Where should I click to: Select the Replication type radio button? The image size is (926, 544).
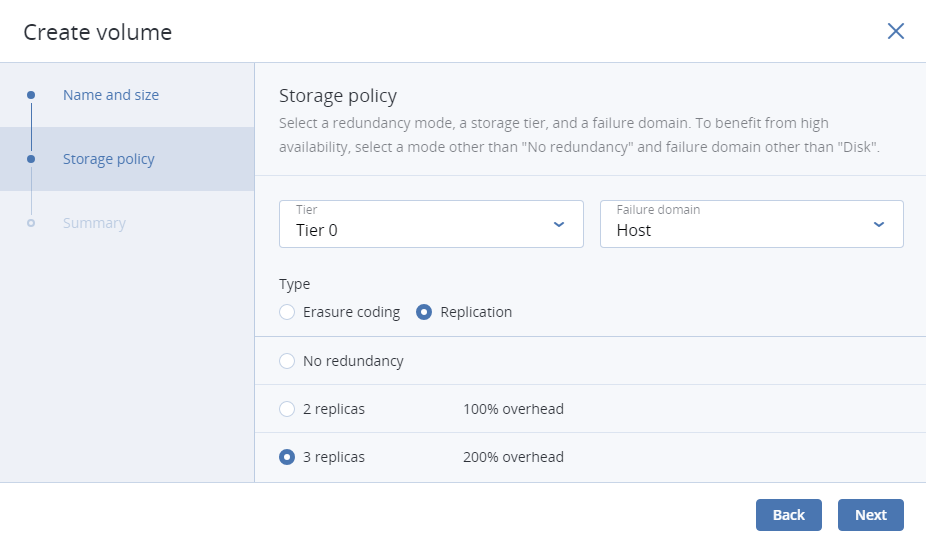(x=424, y=312)
